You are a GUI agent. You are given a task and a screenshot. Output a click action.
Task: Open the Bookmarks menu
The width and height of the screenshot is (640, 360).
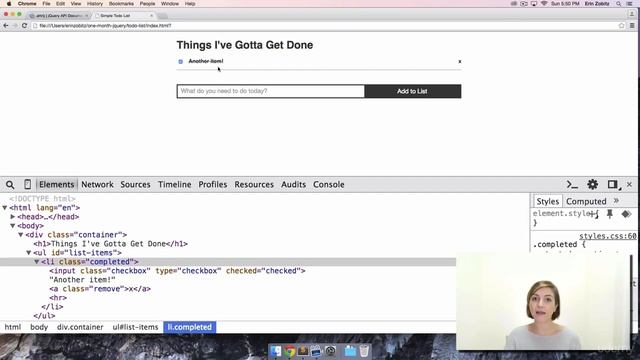point(121,4)
